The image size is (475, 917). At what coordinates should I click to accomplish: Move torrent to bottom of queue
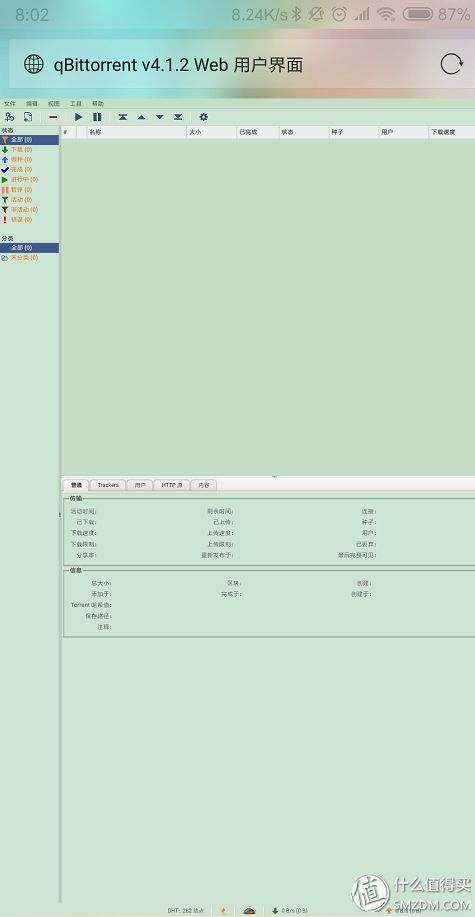point(178,117)
